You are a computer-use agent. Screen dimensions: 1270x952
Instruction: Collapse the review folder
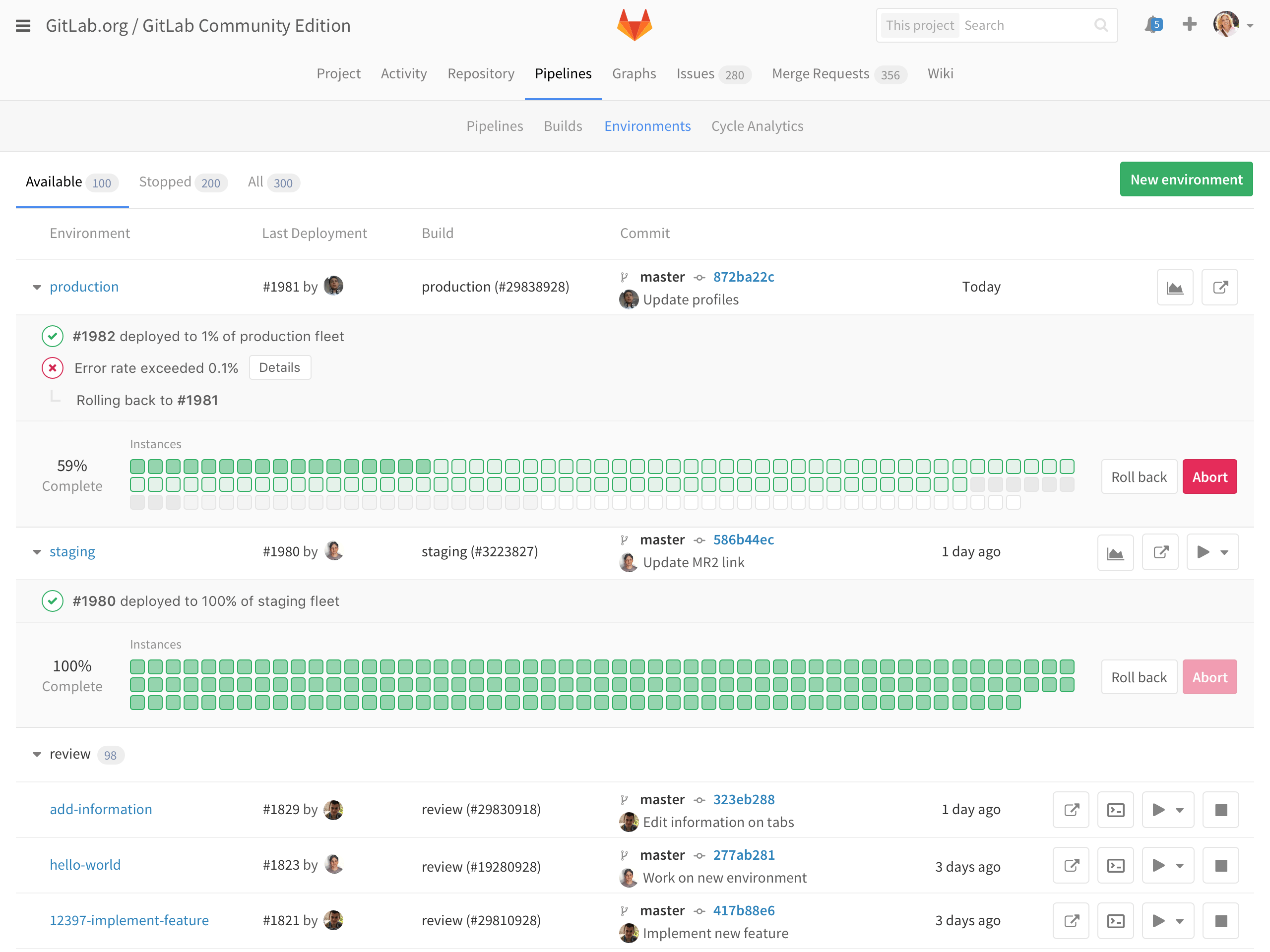[37, 755]
